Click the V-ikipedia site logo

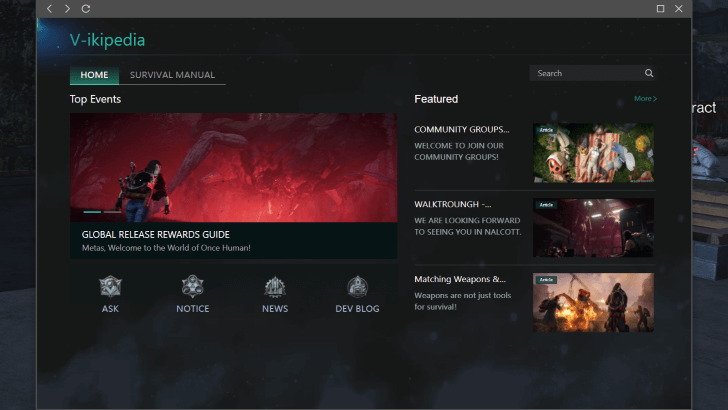coord(107,40)
